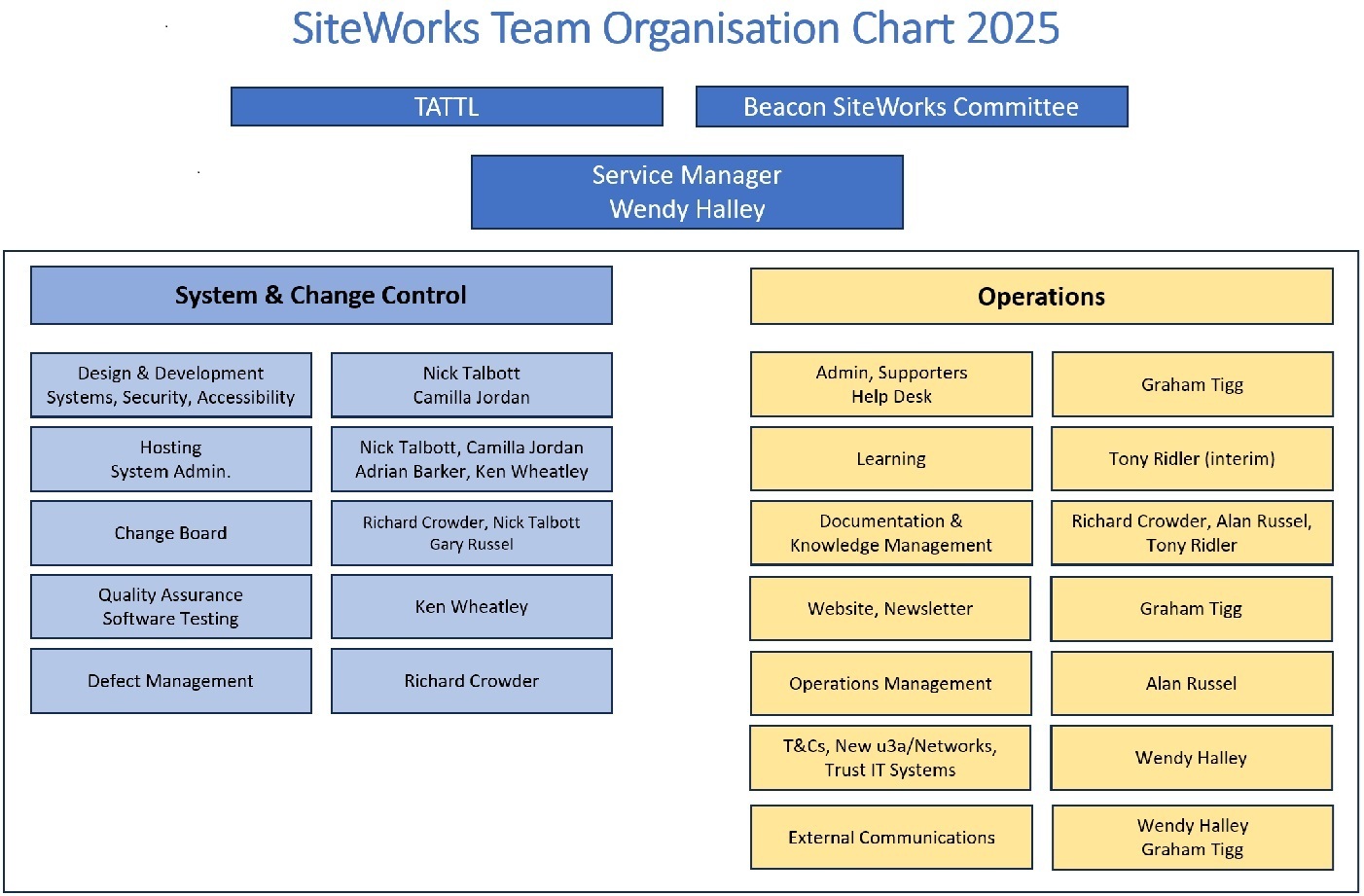
Task: Select the blue Richard Crowder name box
Action: [472, 681]
